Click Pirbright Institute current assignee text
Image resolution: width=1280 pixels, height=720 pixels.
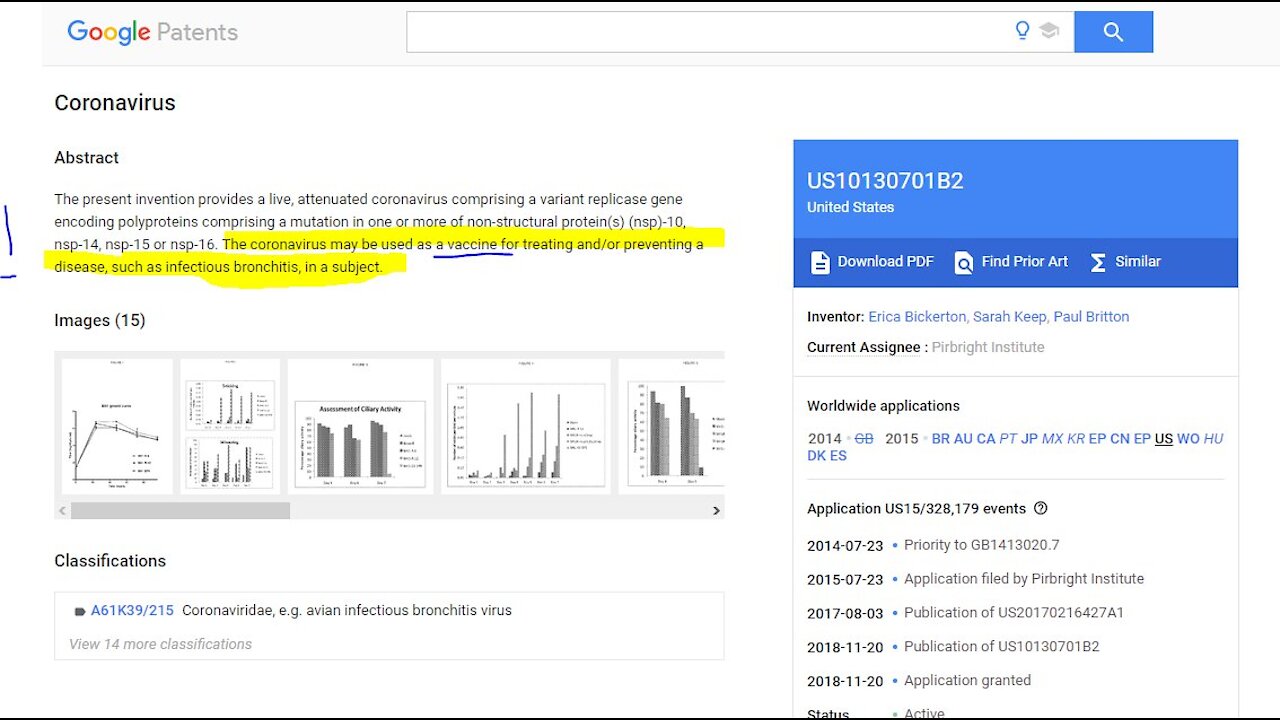(988, 348)
